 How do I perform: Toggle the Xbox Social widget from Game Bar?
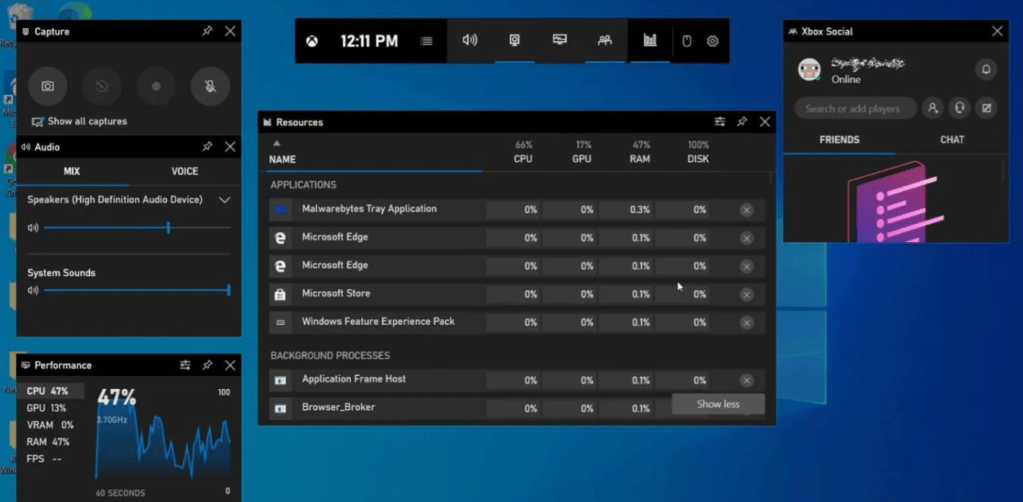[605, 40]
